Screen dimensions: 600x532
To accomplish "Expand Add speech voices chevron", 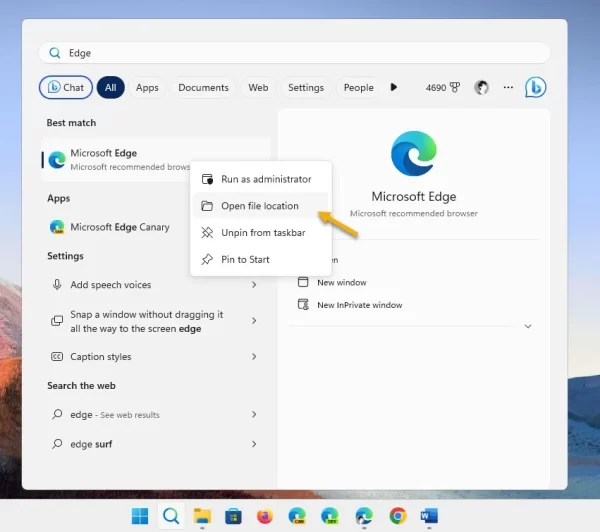I will (x=254, y=284).
